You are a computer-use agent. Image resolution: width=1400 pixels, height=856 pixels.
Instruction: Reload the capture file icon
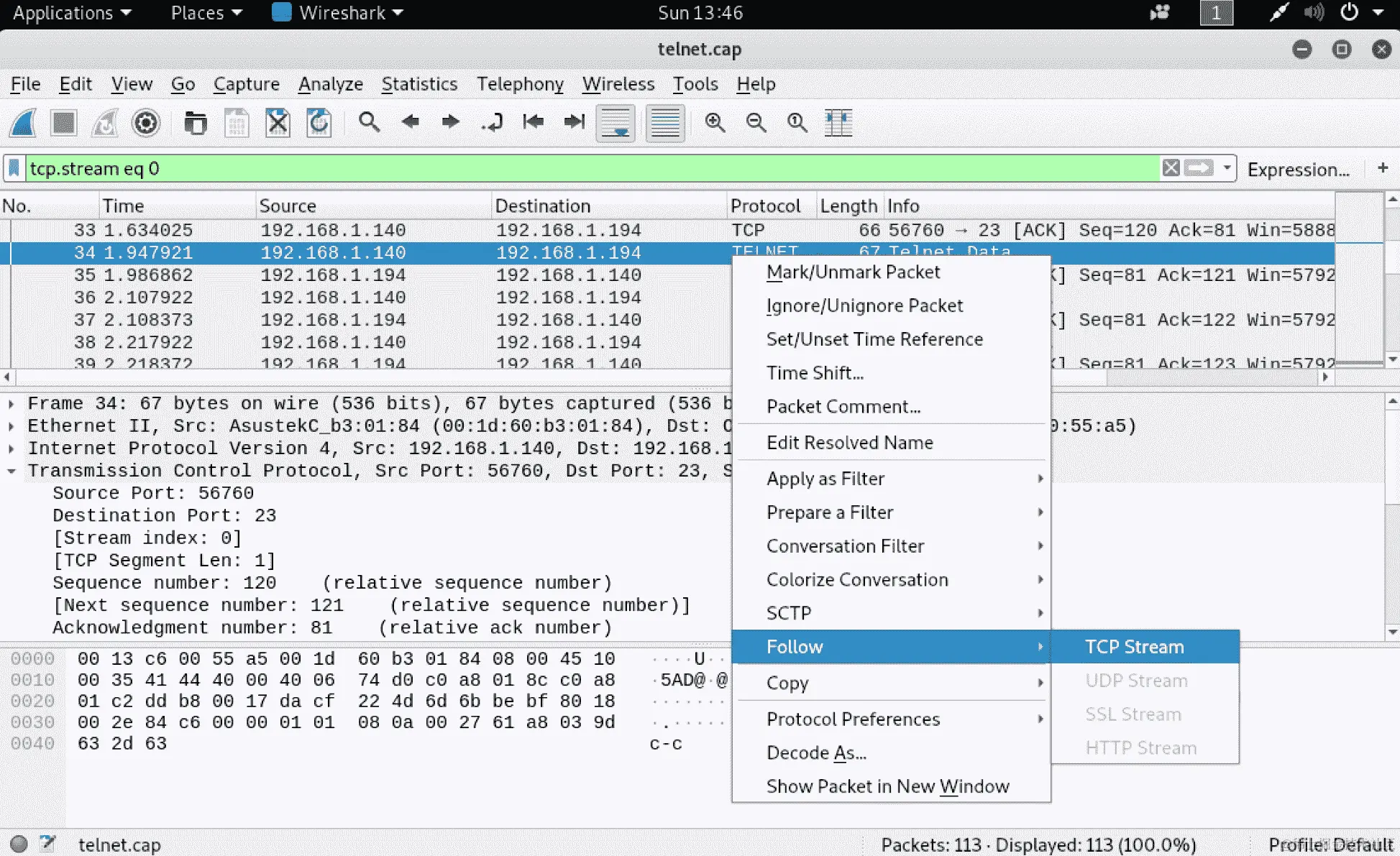pos(319,123)
